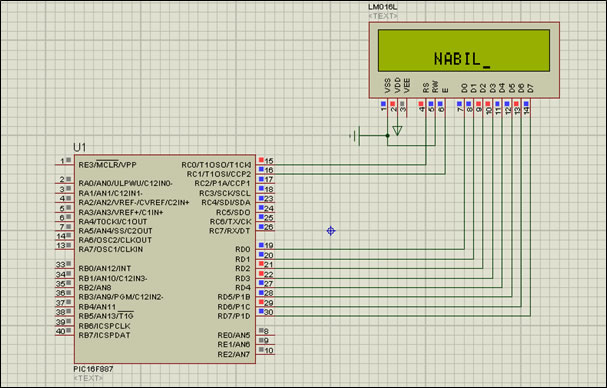Click the RE1/AN6 pin label
The image size is (607, 388).
point(234,345)
